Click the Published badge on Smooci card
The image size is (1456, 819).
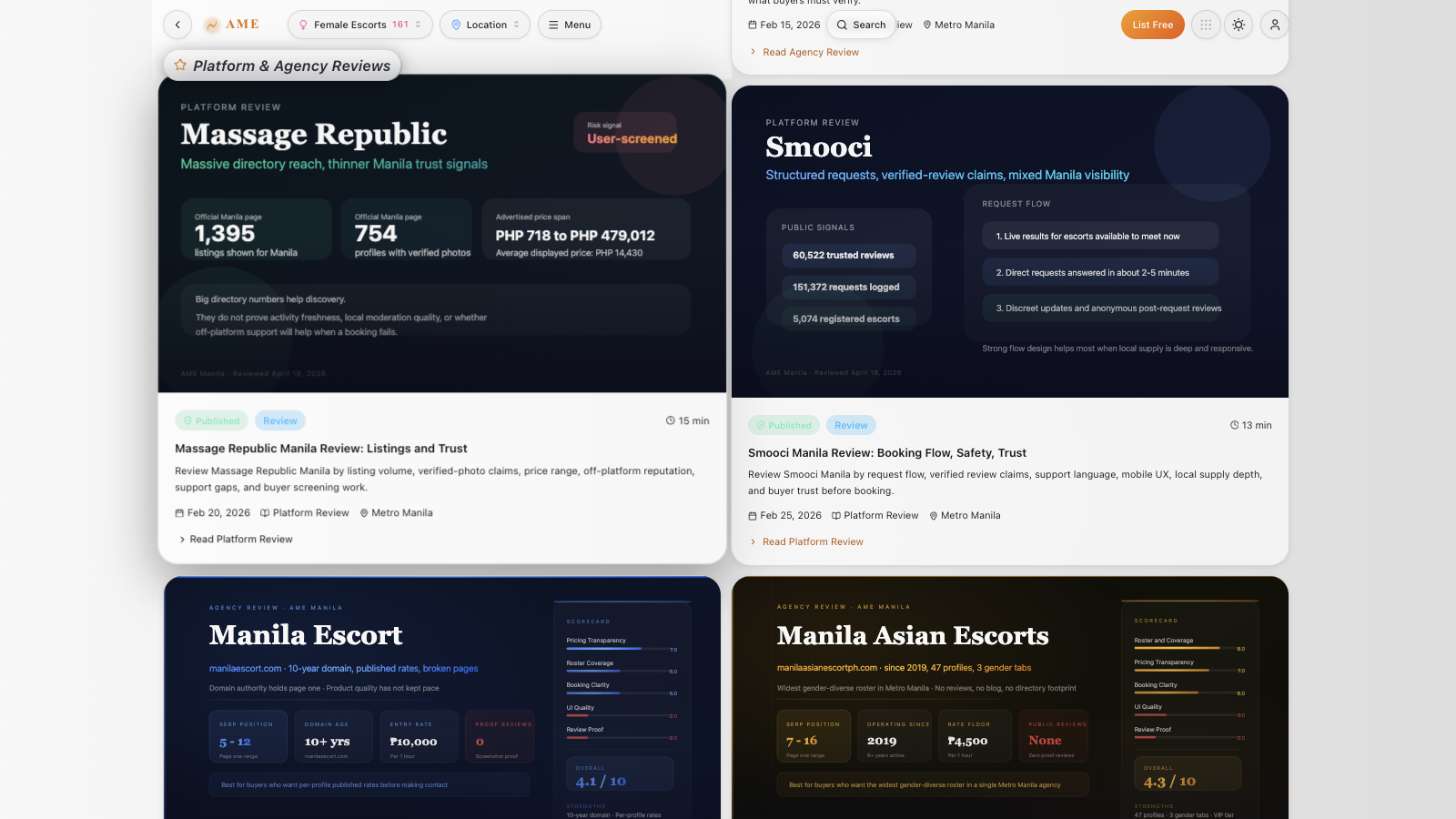click(784, 425)
